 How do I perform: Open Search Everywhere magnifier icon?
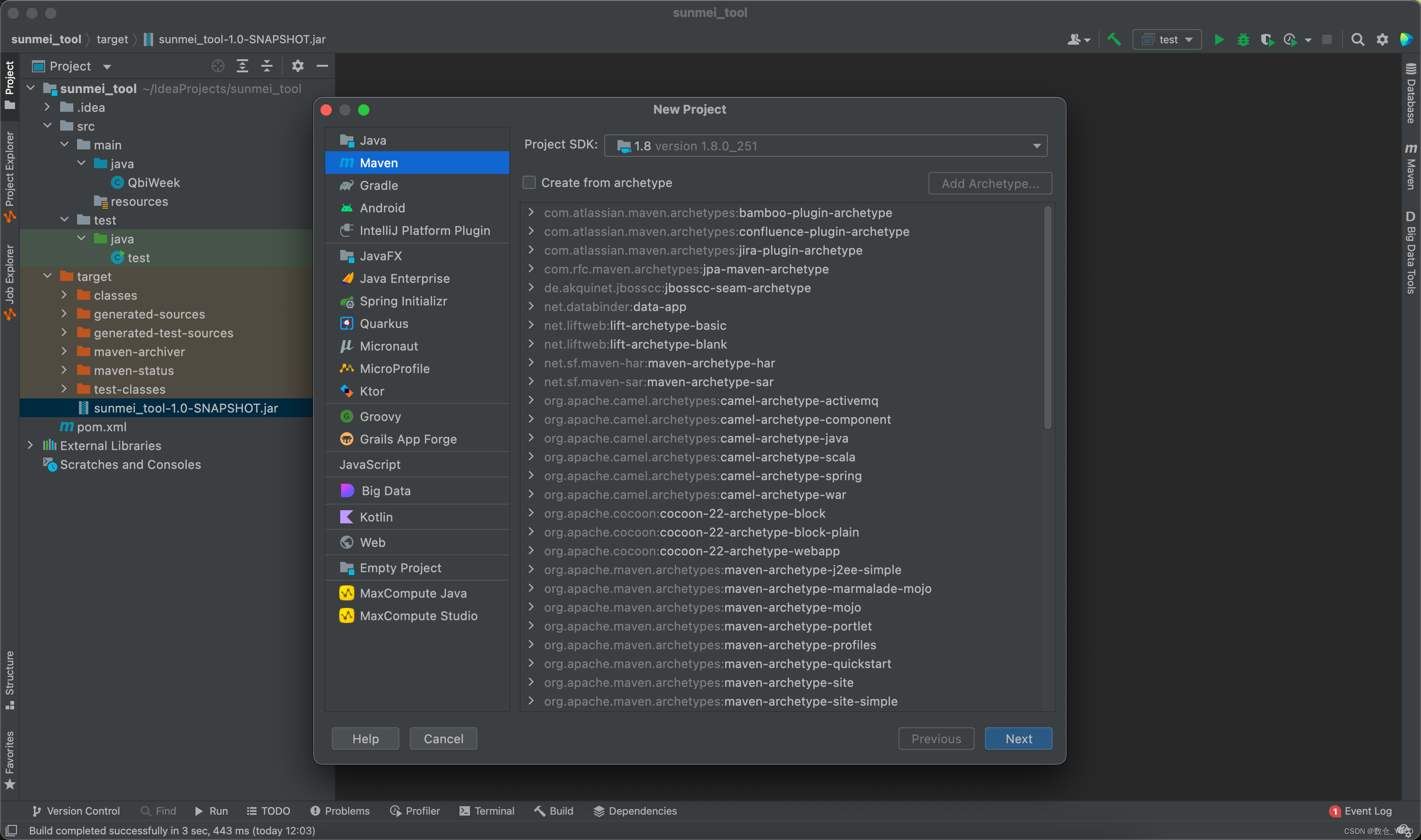pos(1357,39)
